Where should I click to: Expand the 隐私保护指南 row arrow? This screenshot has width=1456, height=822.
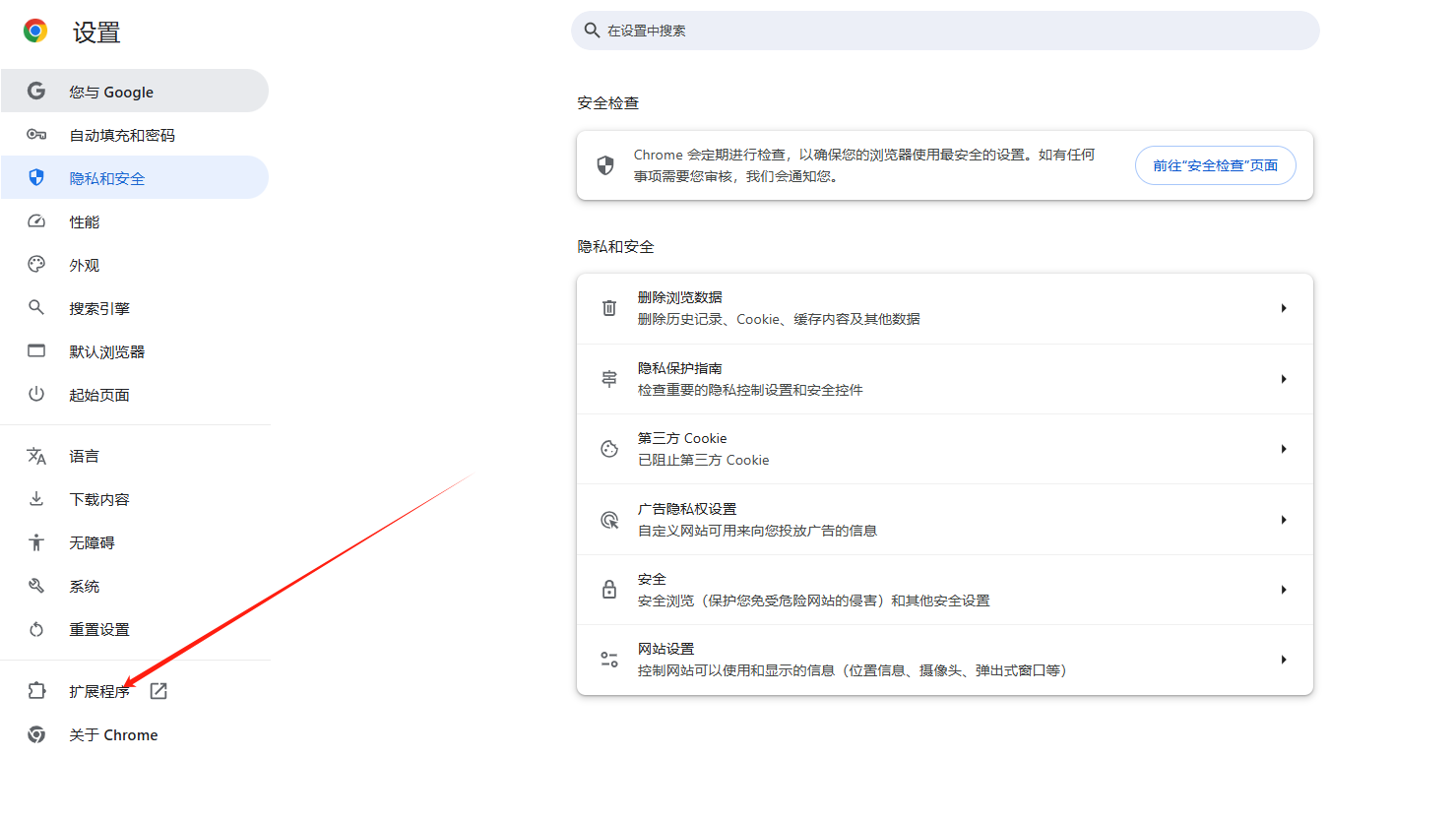pos(1284,379)
